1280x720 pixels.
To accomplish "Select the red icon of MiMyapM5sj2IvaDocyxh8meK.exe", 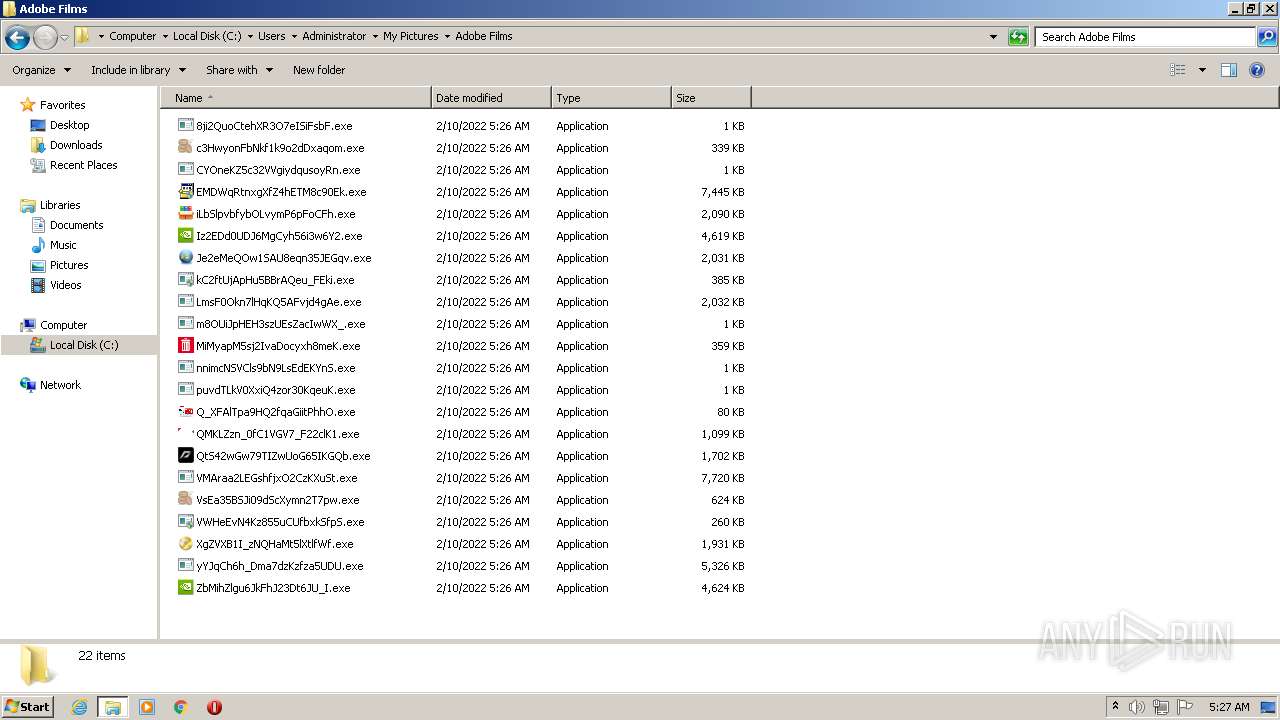I will (185, 346).
